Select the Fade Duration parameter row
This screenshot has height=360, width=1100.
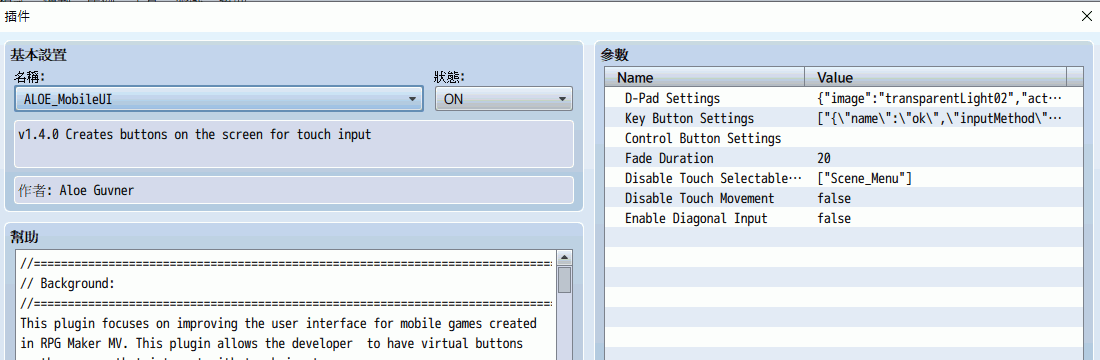(x=845, y=159)
